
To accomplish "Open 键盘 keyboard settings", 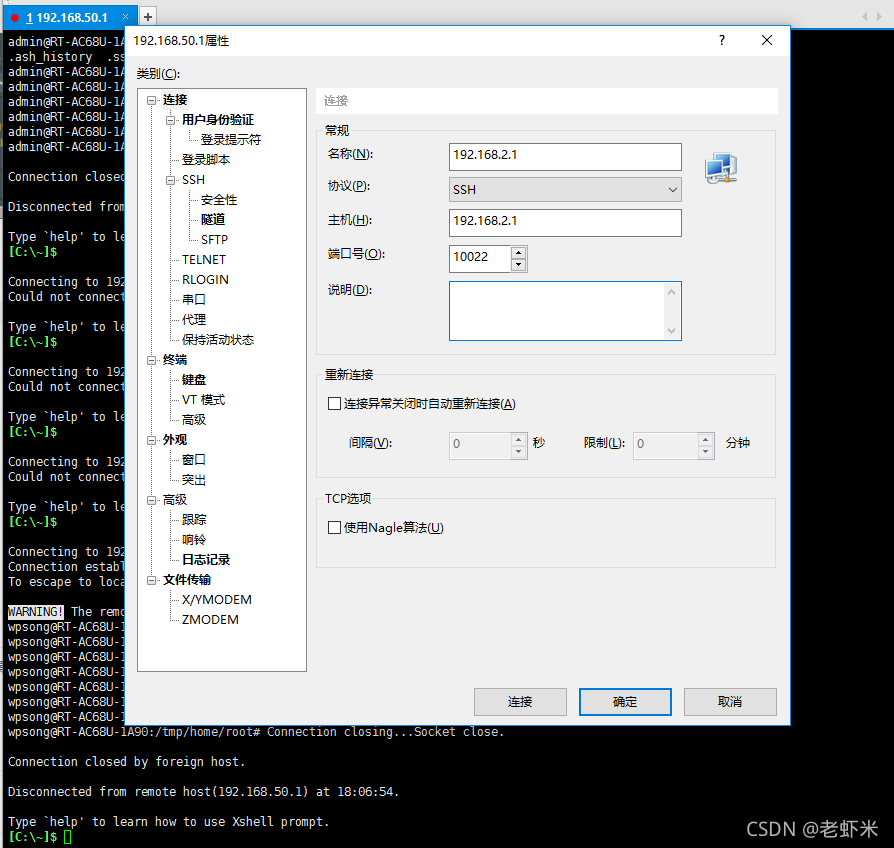I will point(194,380).
